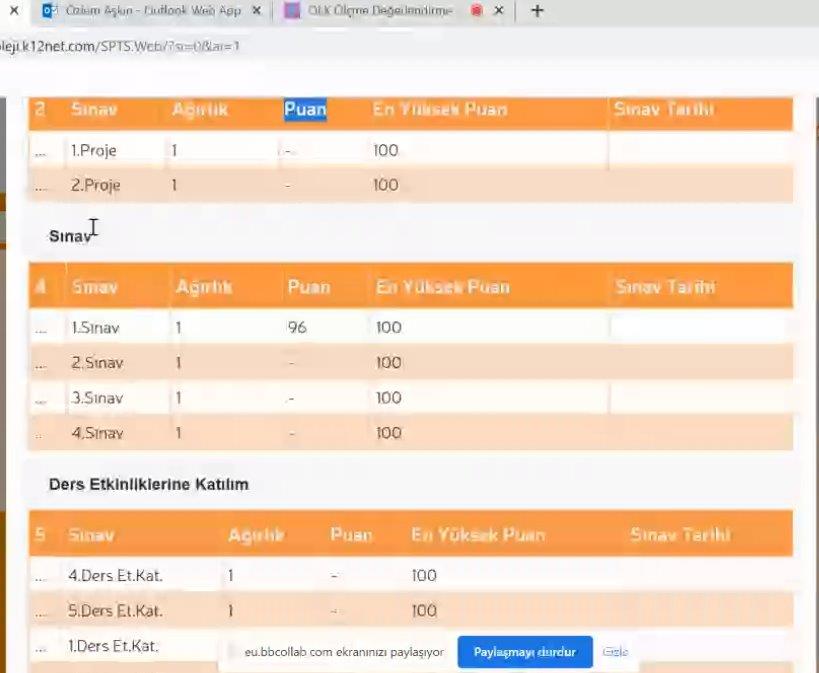Close the Outlook Web App tab

click(257, 11)
